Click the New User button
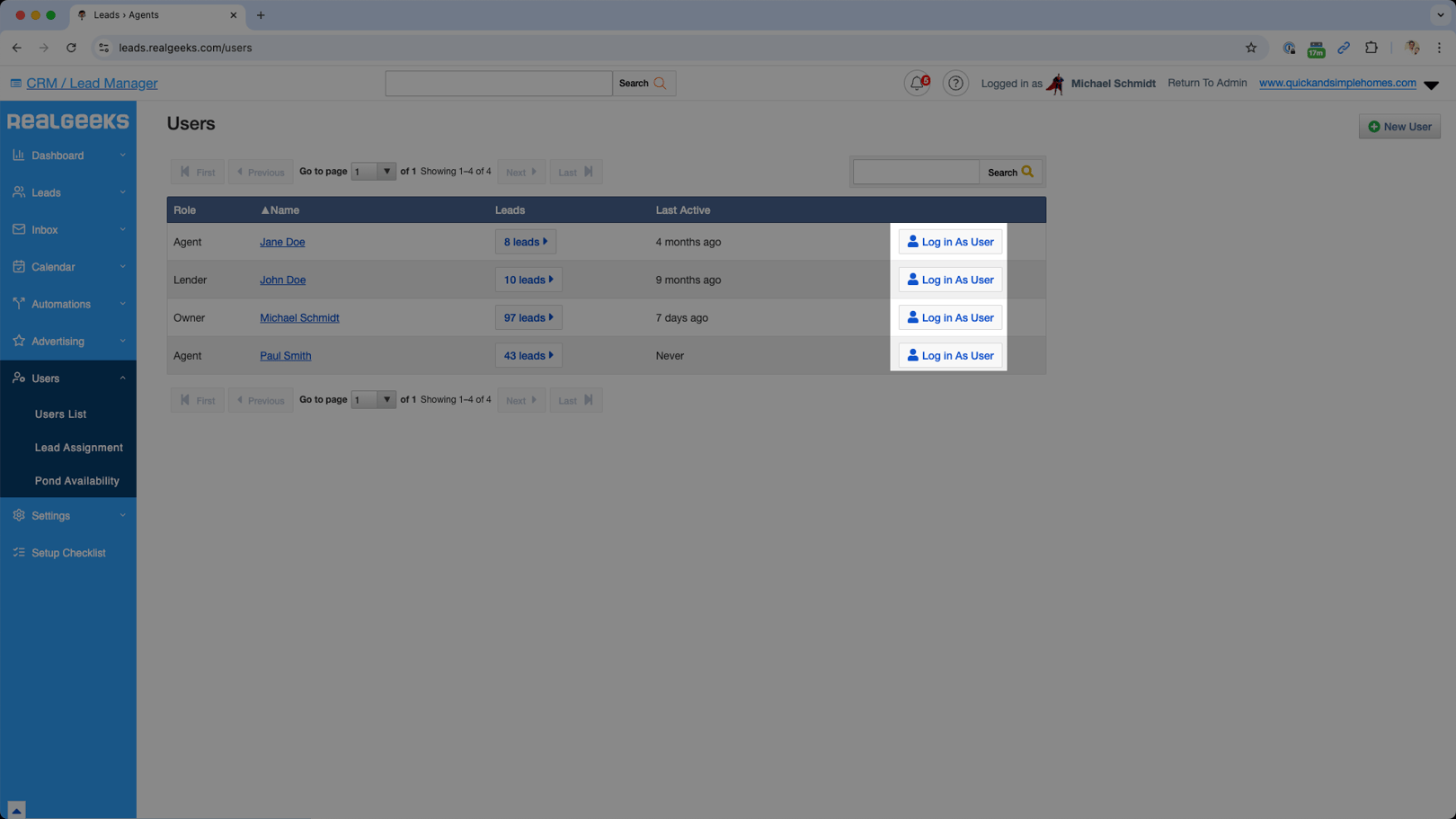 pos(1399,127)
